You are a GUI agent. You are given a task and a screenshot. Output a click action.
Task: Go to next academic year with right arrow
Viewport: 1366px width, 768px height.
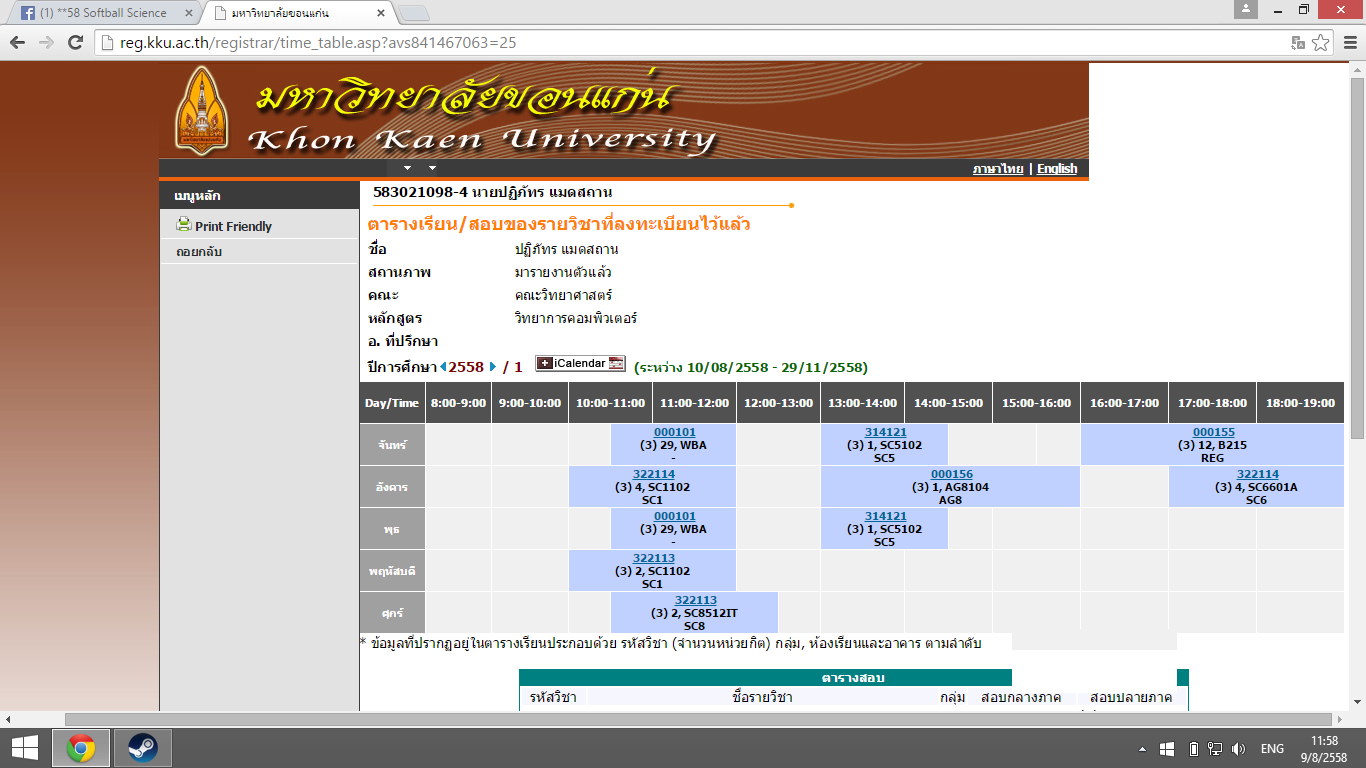pos(492,367)
